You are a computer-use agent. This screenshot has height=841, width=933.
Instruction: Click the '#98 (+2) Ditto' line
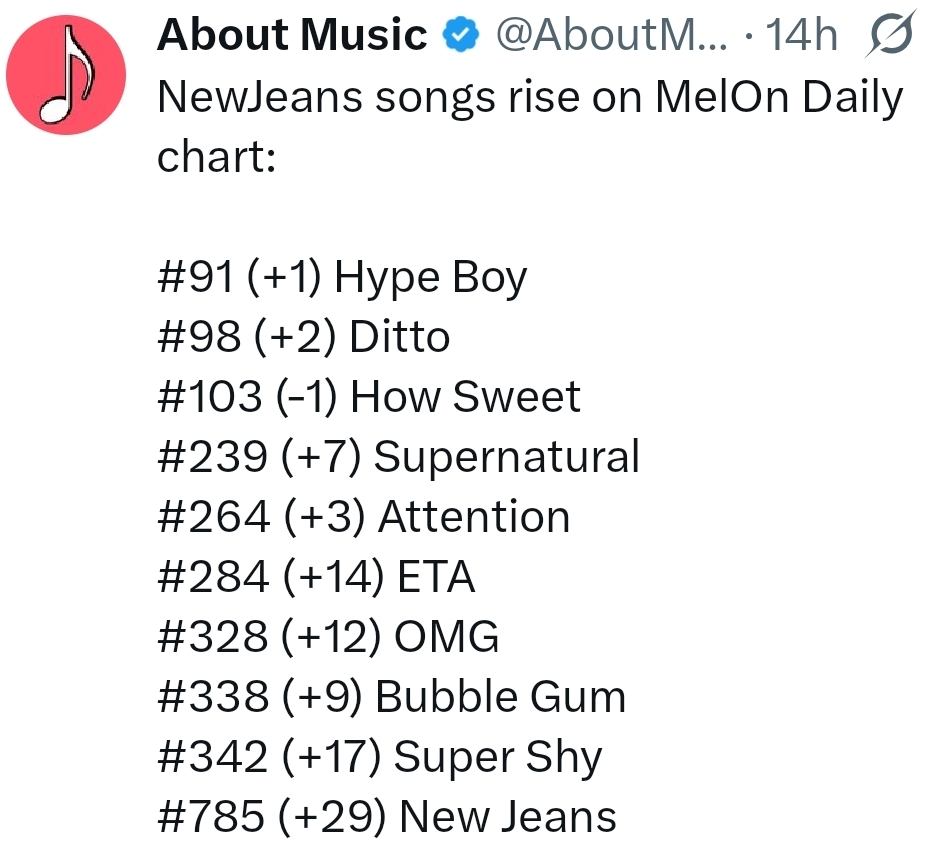click(304, 338)
